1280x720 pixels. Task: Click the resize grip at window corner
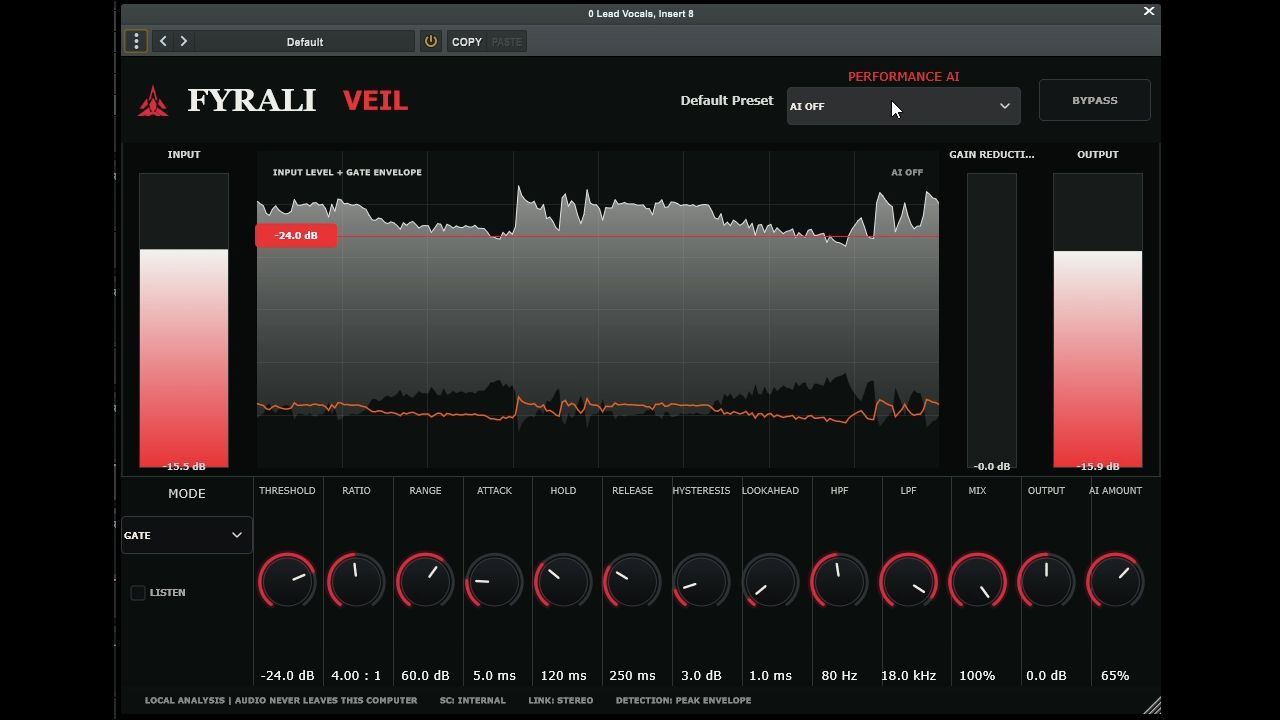(x=1152, y=706)
